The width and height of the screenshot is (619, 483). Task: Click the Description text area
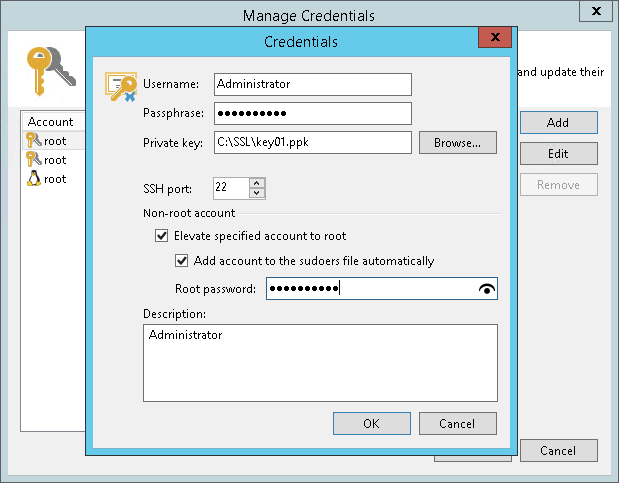[x=320, y=362]
